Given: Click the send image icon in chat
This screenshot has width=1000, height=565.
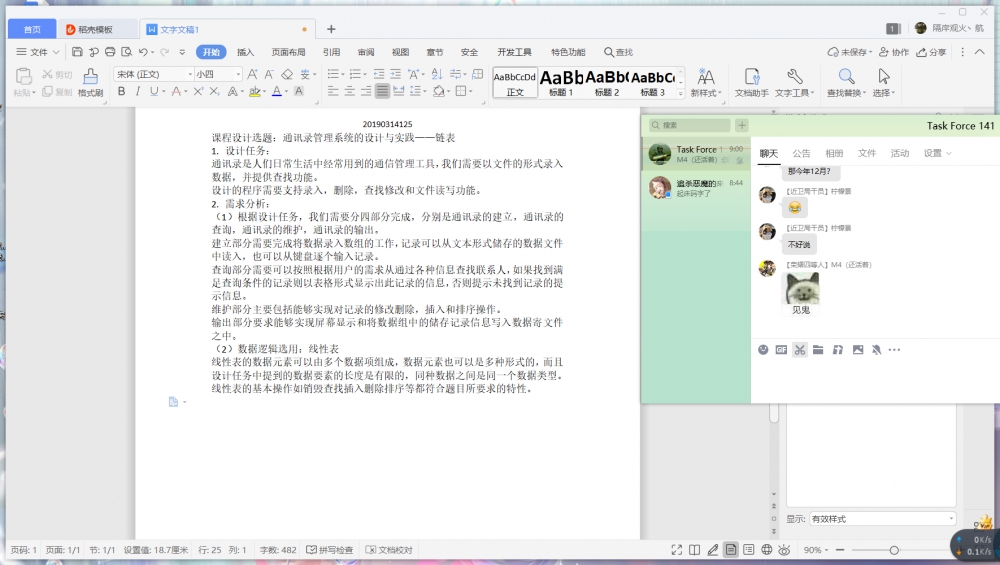Looking at the screenshot, I should point(858,349).
